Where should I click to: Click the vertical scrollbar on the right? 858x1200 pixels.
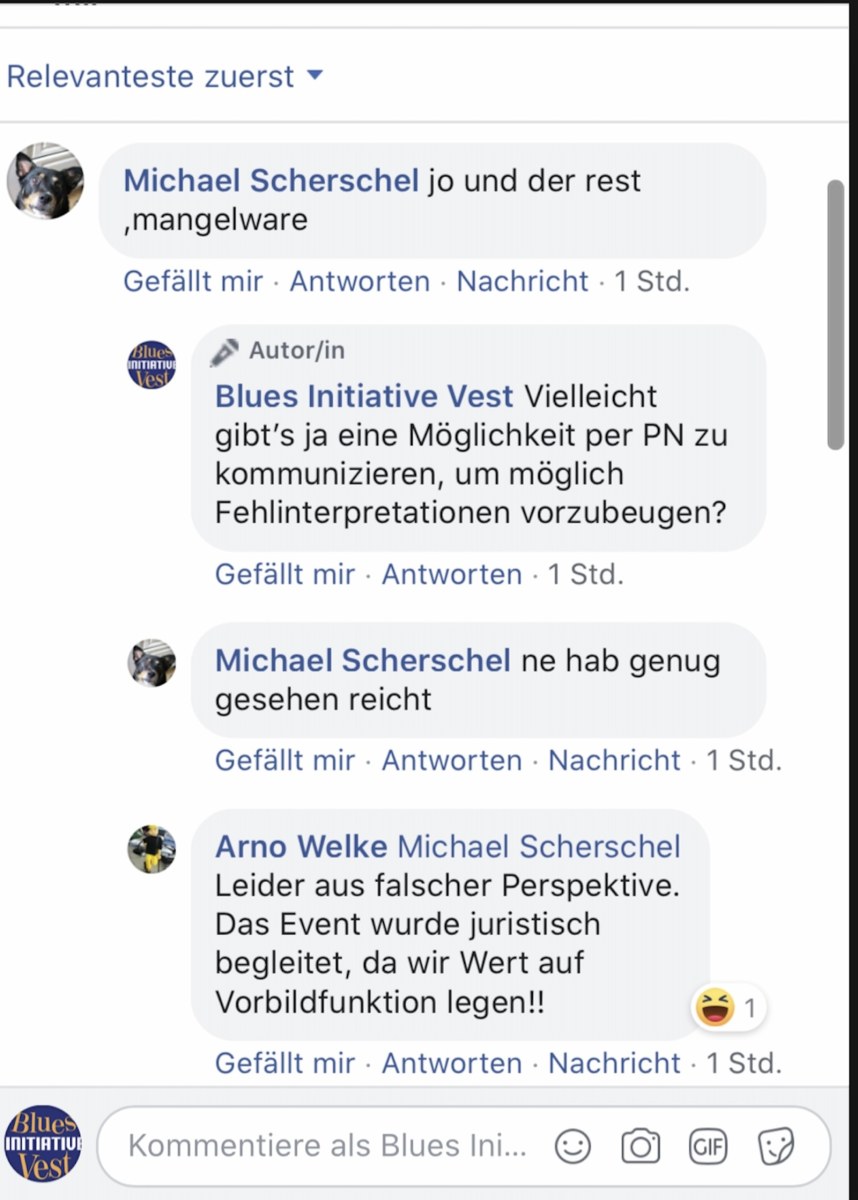click(838, 315)
